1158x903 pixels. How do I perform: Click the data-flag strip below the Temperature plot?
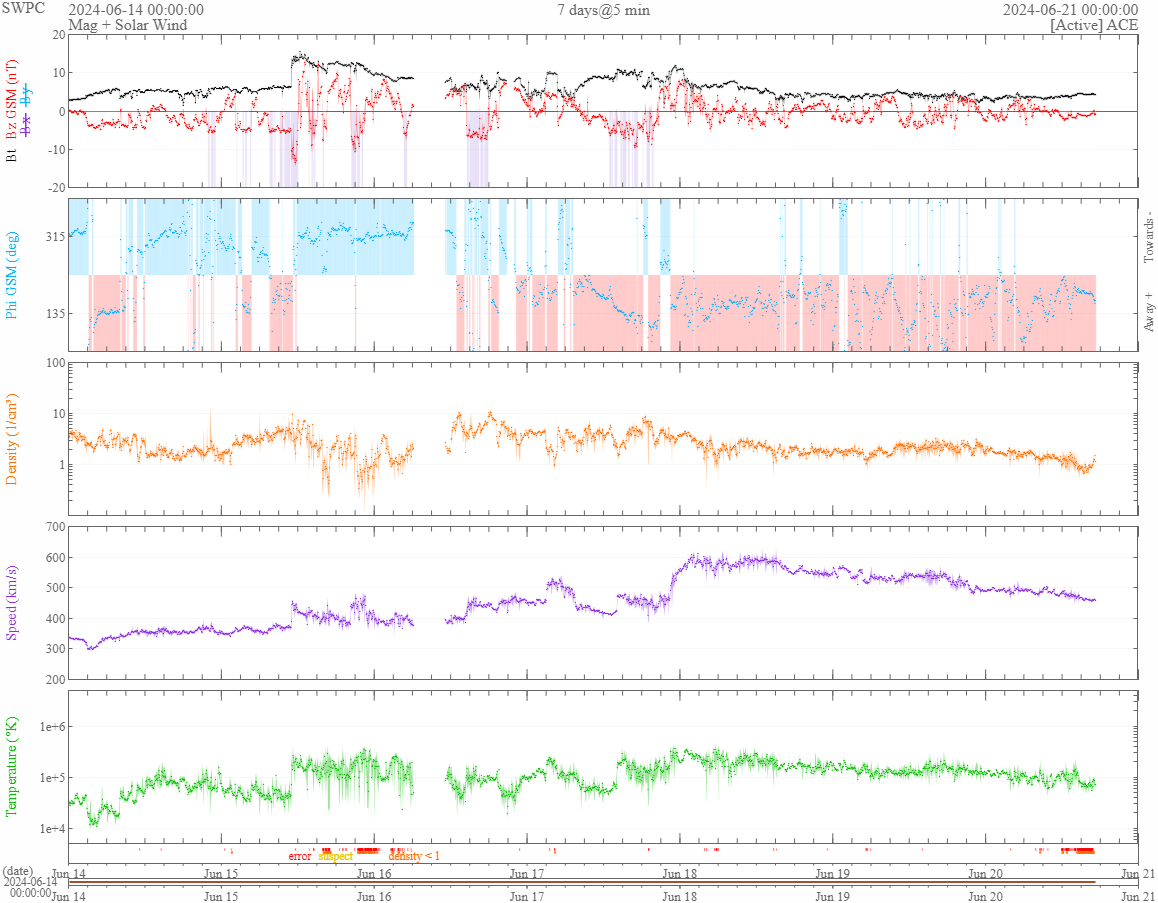(x=603, y=854)
